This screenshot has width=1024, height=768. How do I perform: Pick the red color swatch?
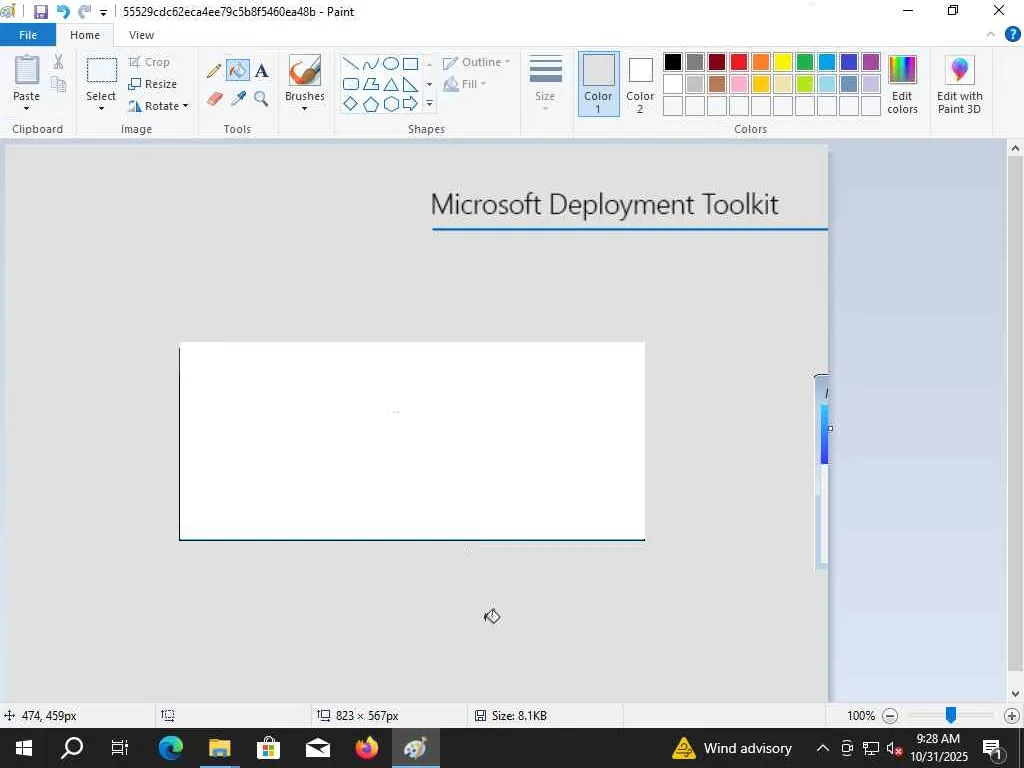coord(739,62)
